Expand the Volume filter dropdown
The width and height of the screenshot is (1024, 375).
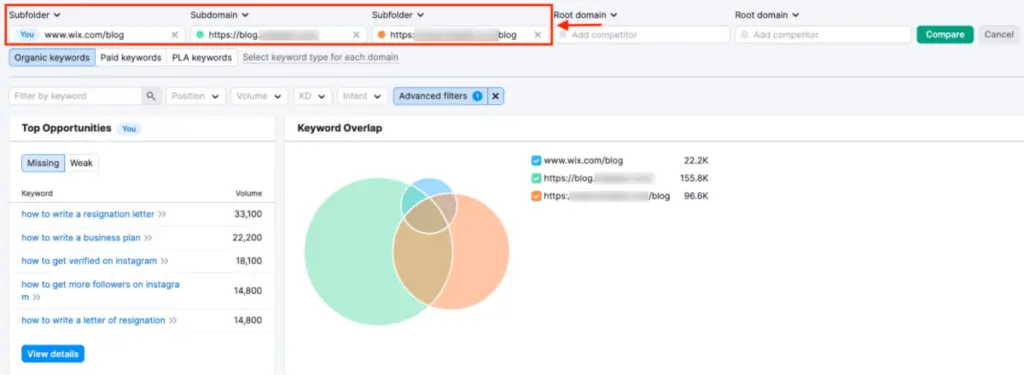click(x=259, y=96)
